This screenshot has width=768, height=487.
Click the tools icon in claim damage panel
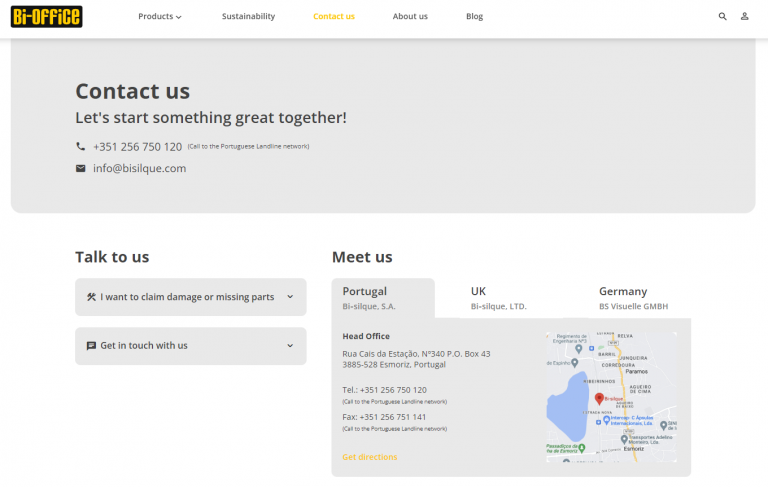91,297
